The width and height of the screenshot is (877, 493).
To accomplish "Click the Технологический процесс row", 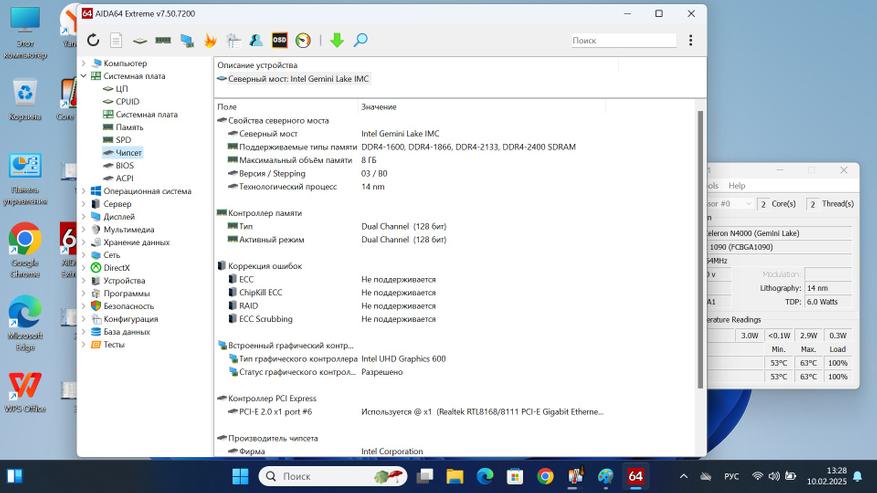I will coord(410,186).
